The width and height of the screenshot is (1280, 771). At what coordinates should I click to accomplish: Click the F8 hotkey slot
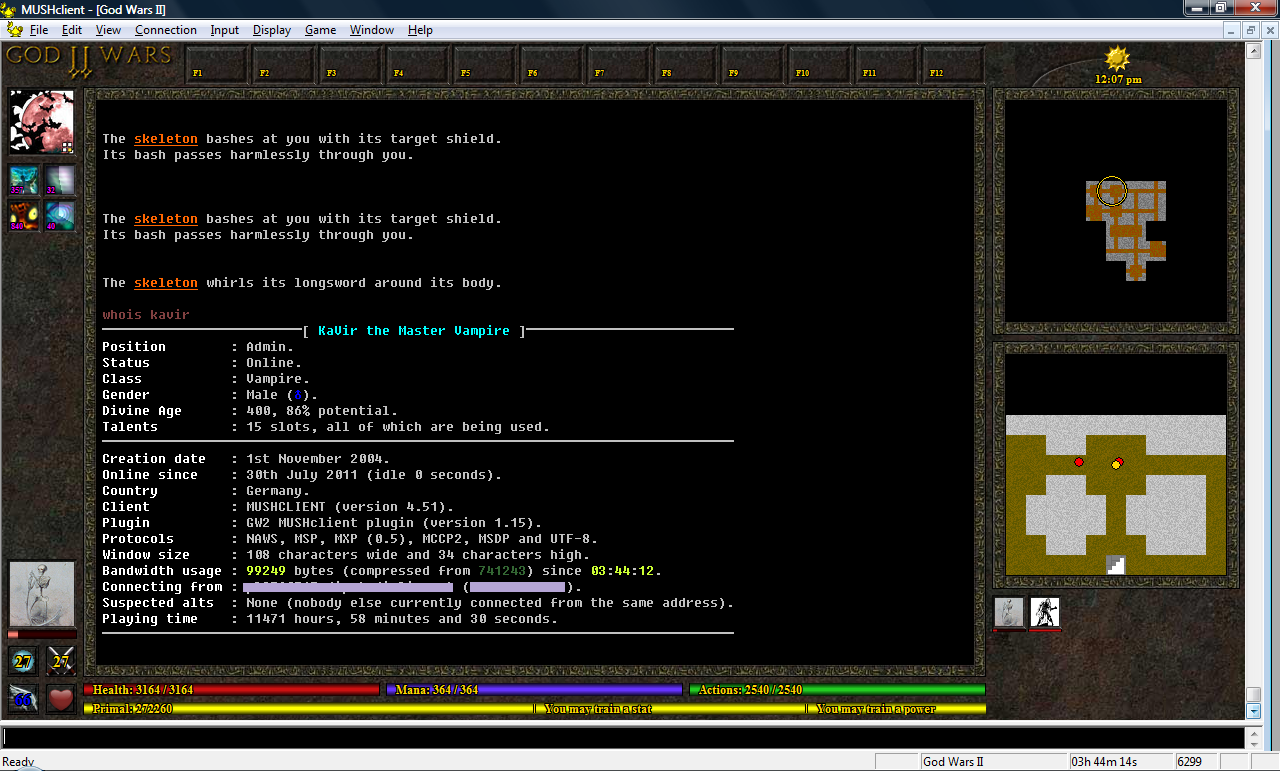click(x=686, y=65)
